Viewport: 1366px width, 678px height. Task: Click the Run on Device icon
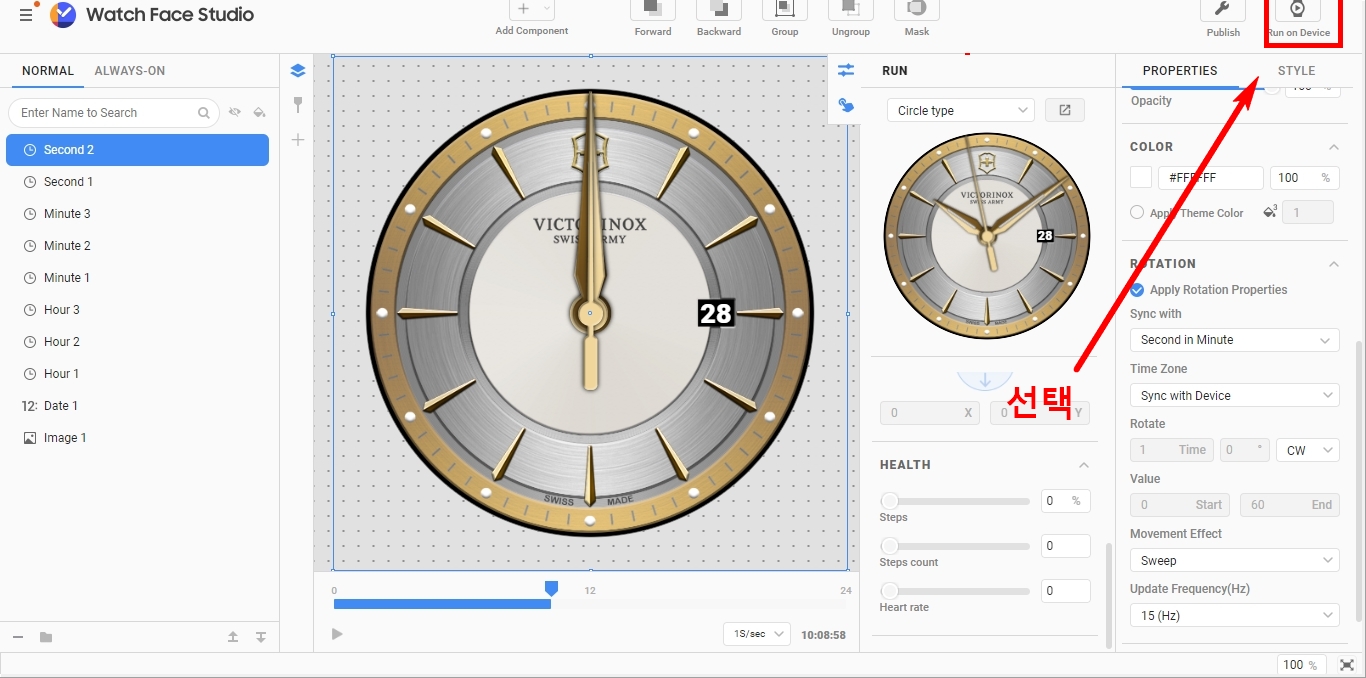click(1298, 9)
